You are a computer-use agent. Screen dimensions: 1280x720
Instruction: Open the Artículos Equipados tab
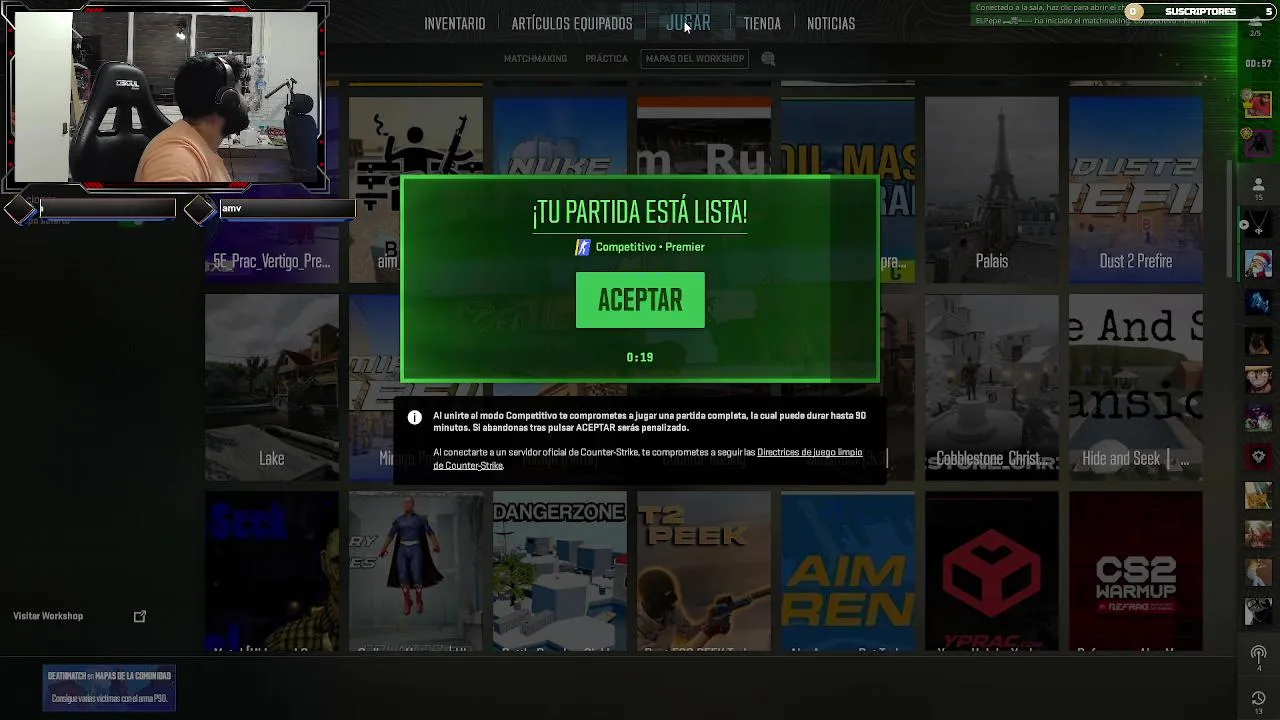pos(572,23)
